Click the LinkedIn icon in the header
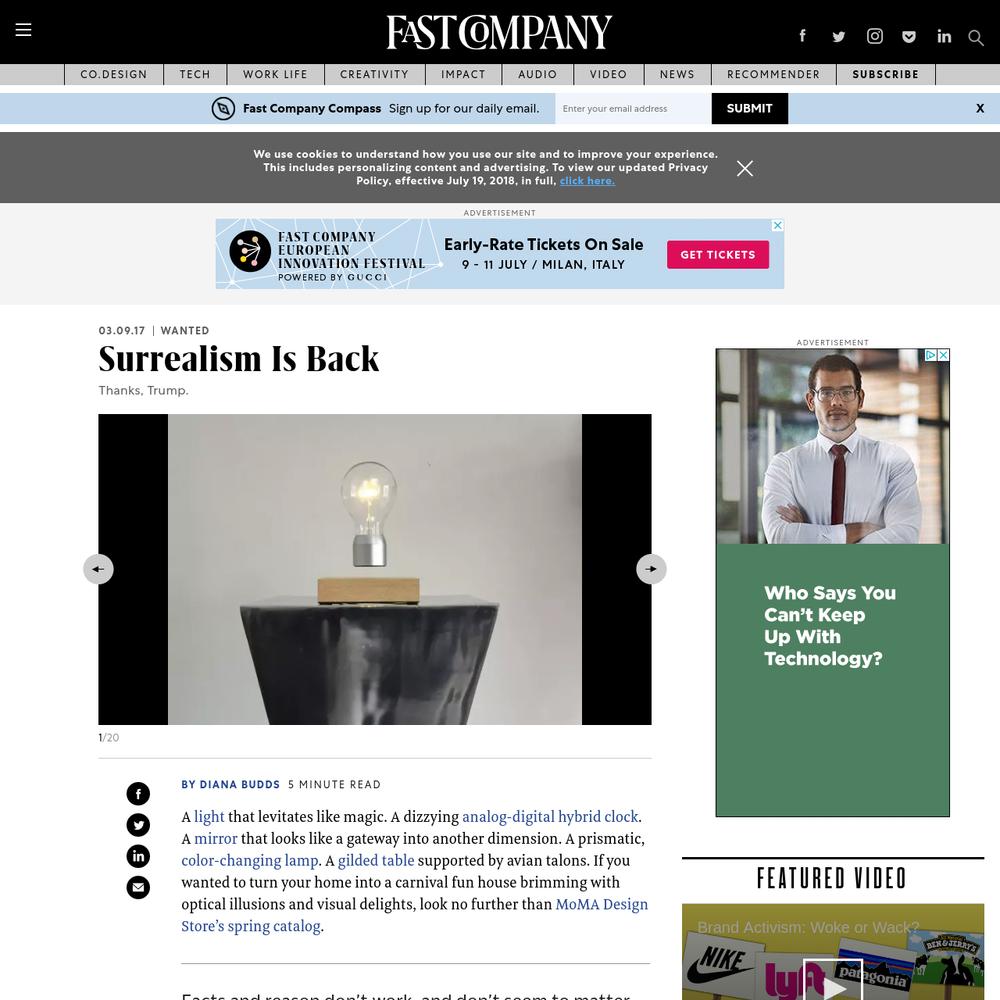The height and width of the screenshot is (1000, 1000). (944, 36)
